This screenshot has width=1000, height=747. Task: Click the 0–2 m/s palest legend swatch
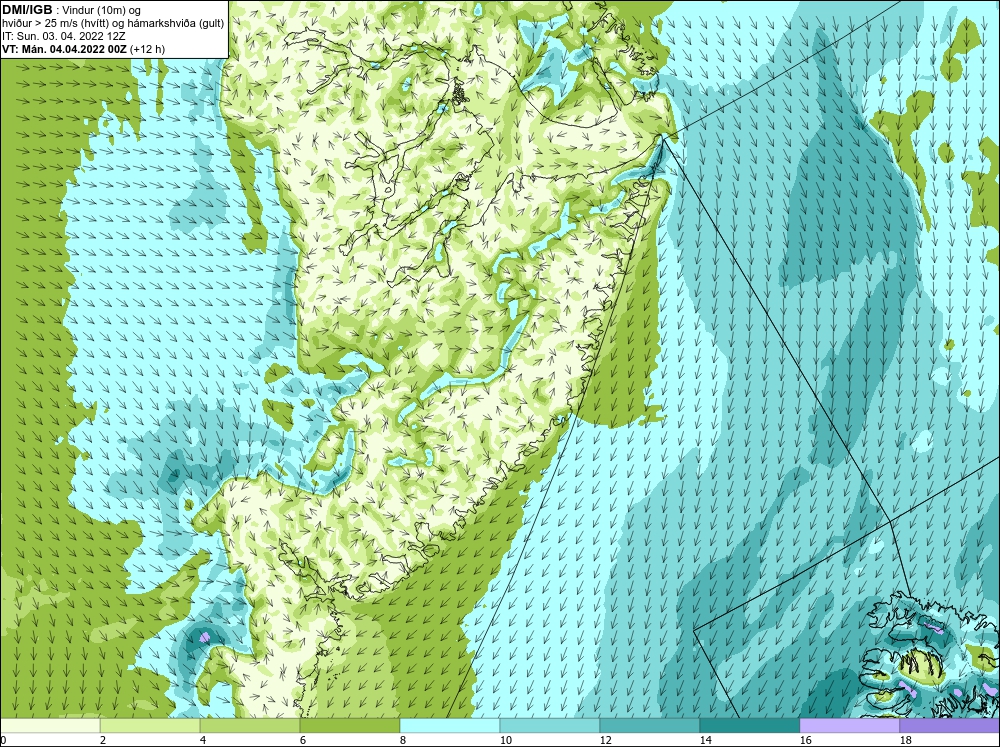click(x=50, y=726)
